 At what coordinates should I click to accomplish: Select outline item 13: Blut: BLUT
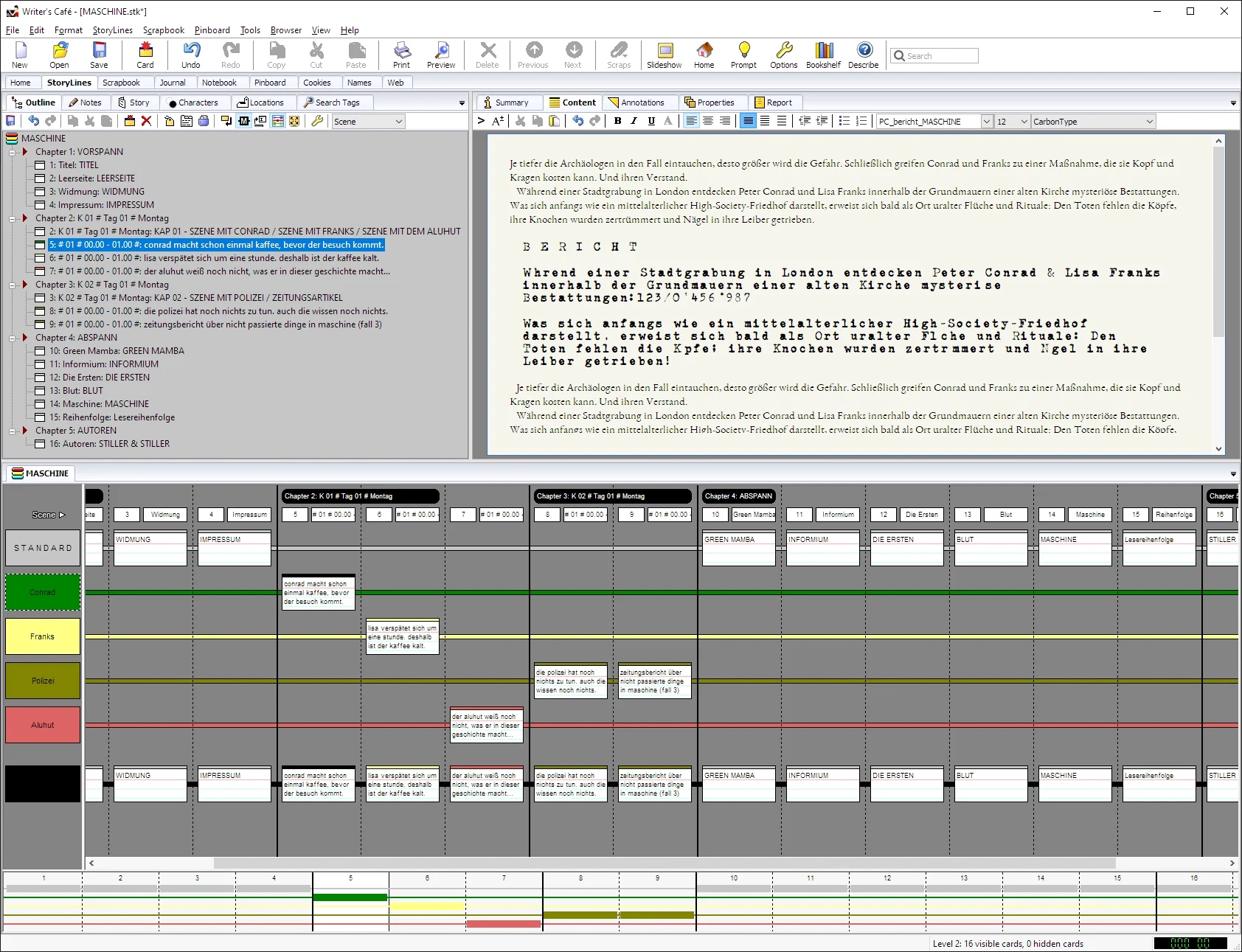coord(76,391)
